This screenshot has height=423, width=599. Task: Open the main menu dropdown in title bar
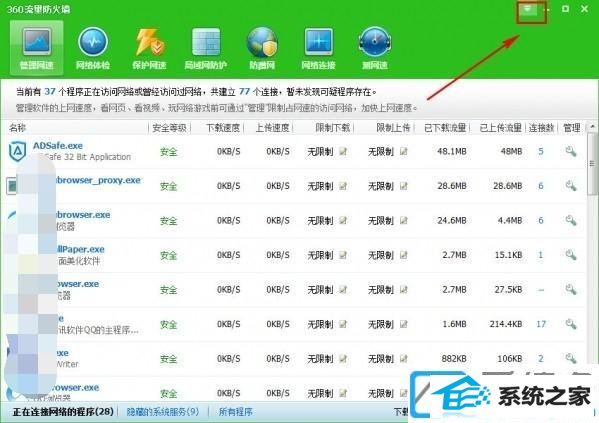click(527, 9)
